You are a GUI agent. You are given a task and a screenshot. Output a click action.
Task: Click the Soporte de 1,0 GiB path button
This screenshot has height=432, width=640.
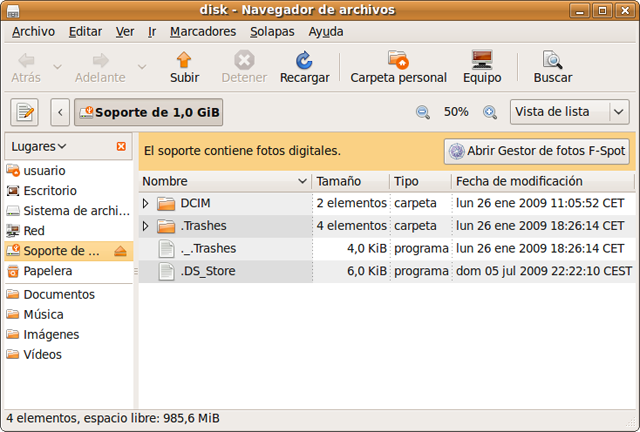(x=148, y=112)
